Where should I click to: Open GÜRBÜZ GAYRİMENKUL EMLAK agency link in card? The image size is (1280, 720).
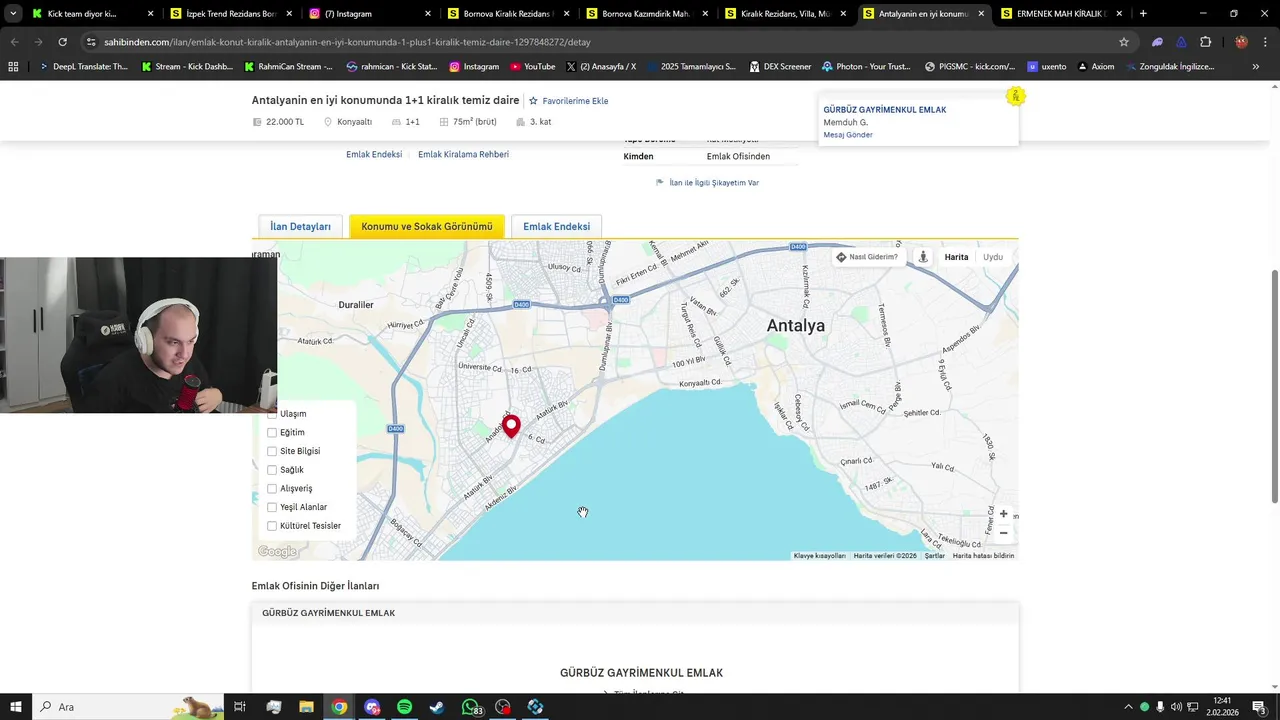pyautogui.click(x=884, y=110)
